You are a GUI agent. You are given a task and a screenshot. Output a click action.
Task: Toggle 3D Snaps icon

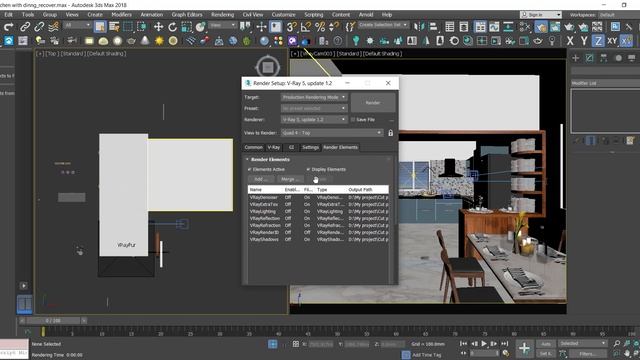coord(291,27)
